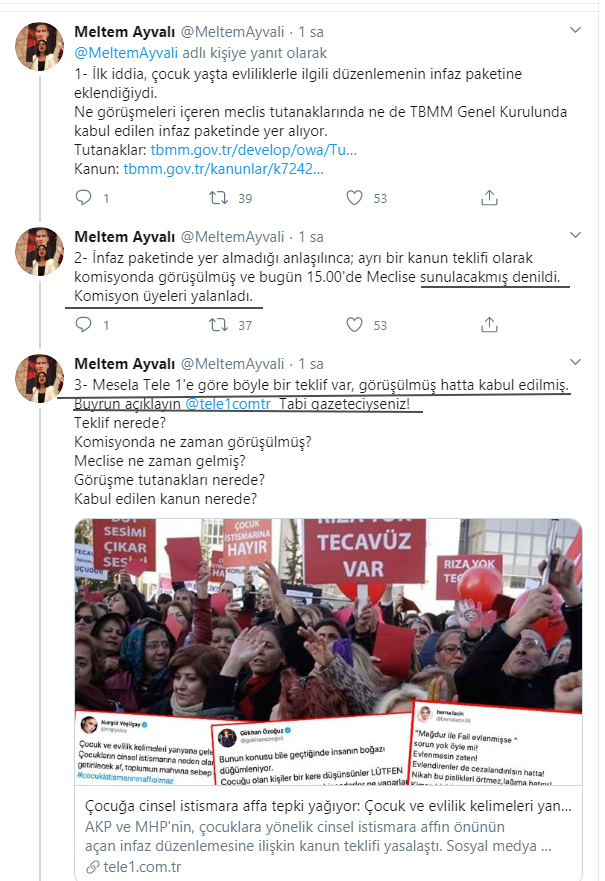Reply to the first tweet about infaz paketi
This screenshot has height=881, width=605.
pos(84,198)
